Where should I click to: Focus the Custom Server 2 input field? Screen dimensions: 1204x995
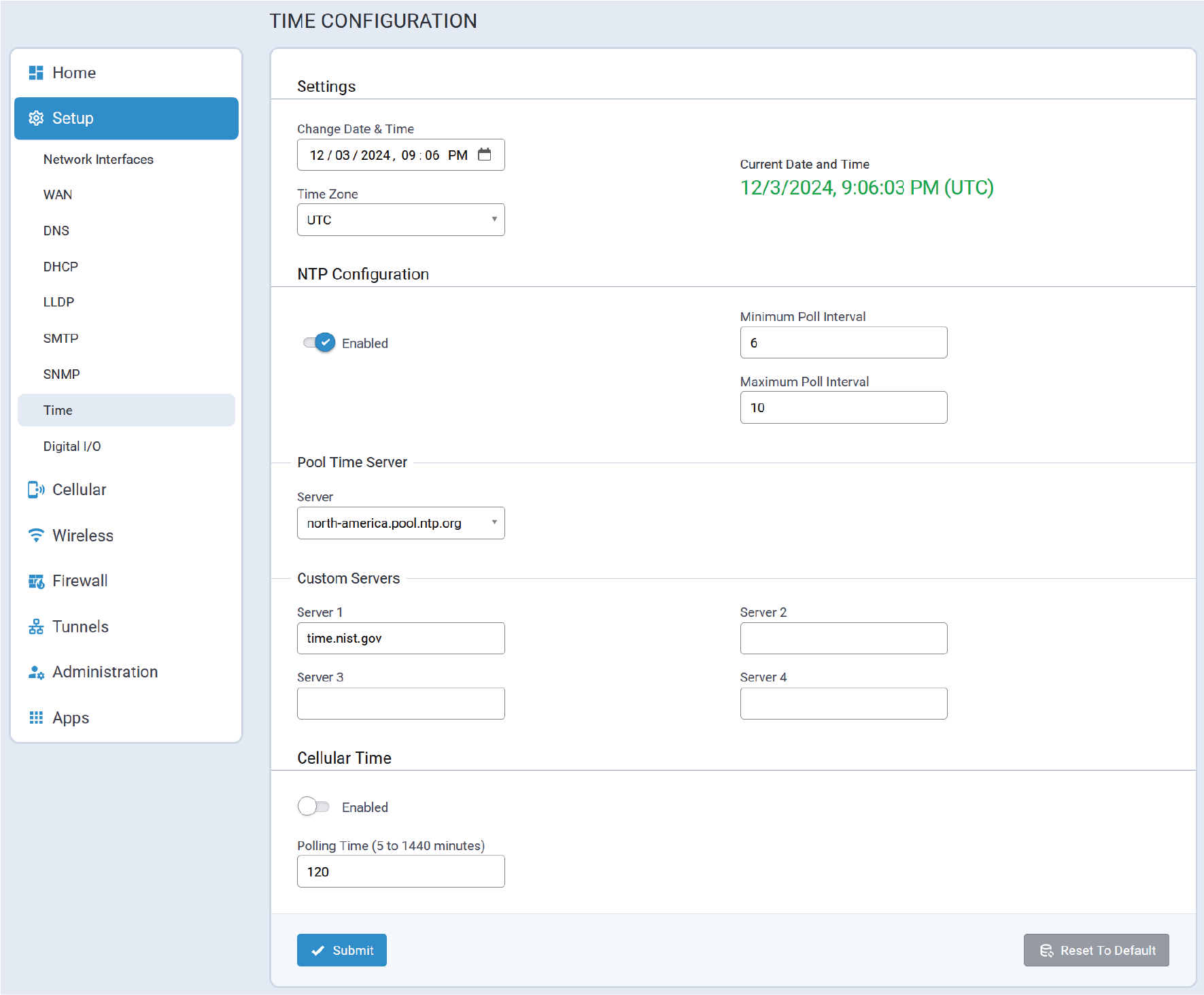843,639
